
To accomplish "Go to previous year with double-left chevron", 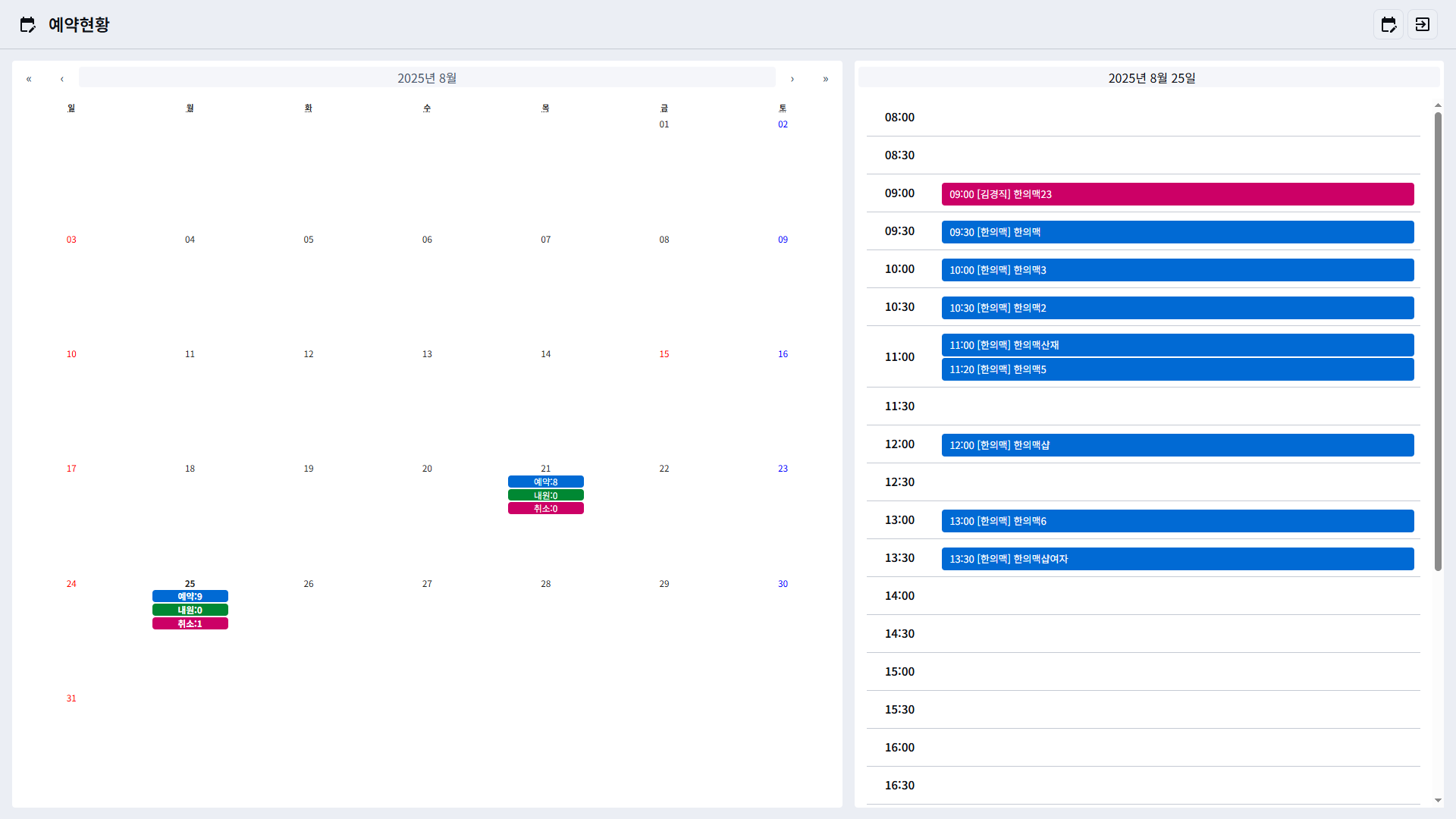I will [x=29, y=79].
